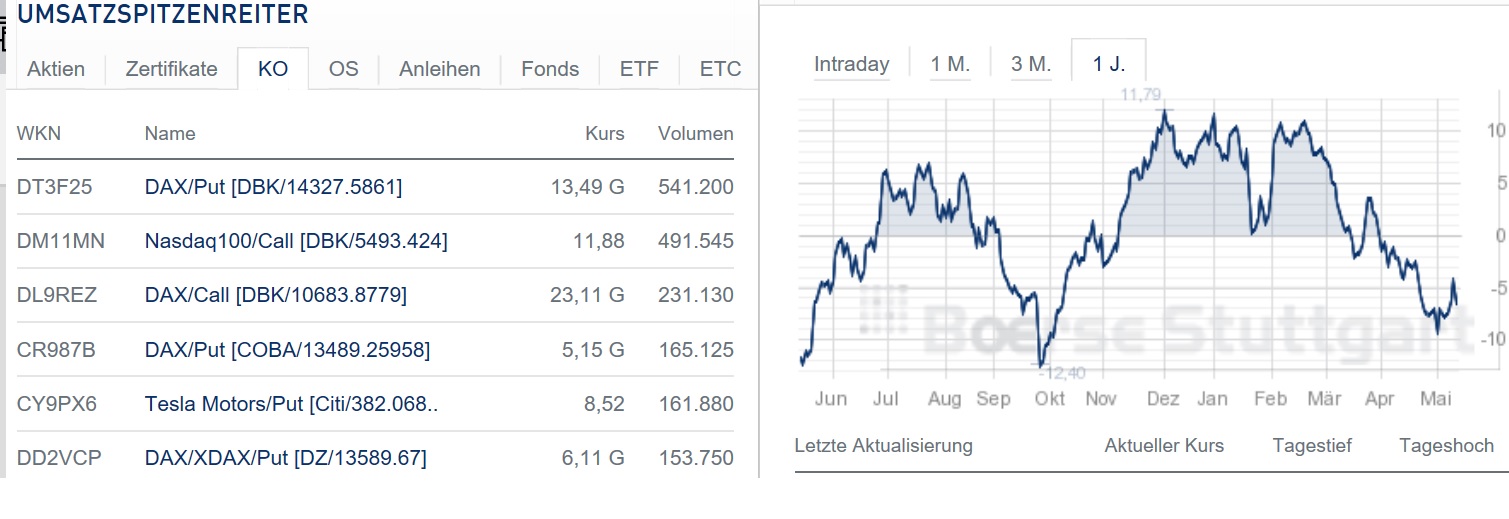1509x519 pixels.
Task: Select the OS tab
Action: tap(343, 69)
